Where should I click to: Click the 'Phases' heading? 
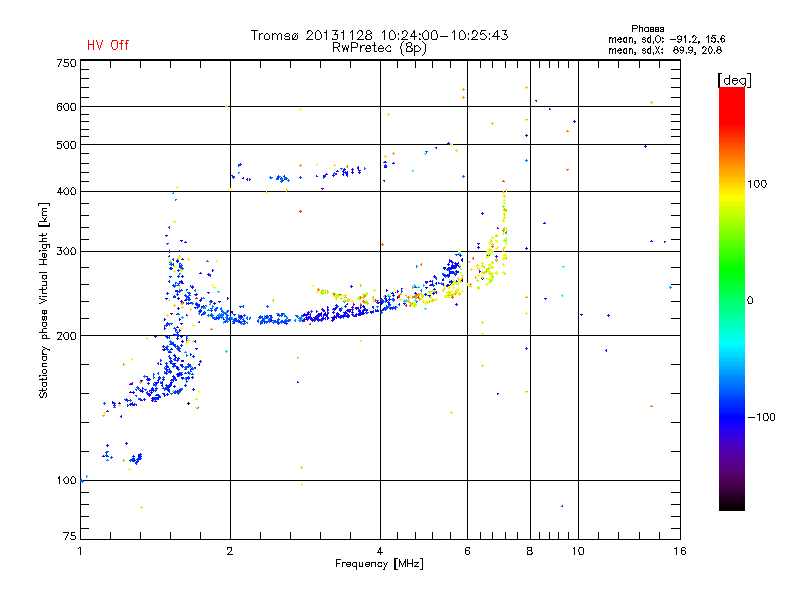pos(647,29)
